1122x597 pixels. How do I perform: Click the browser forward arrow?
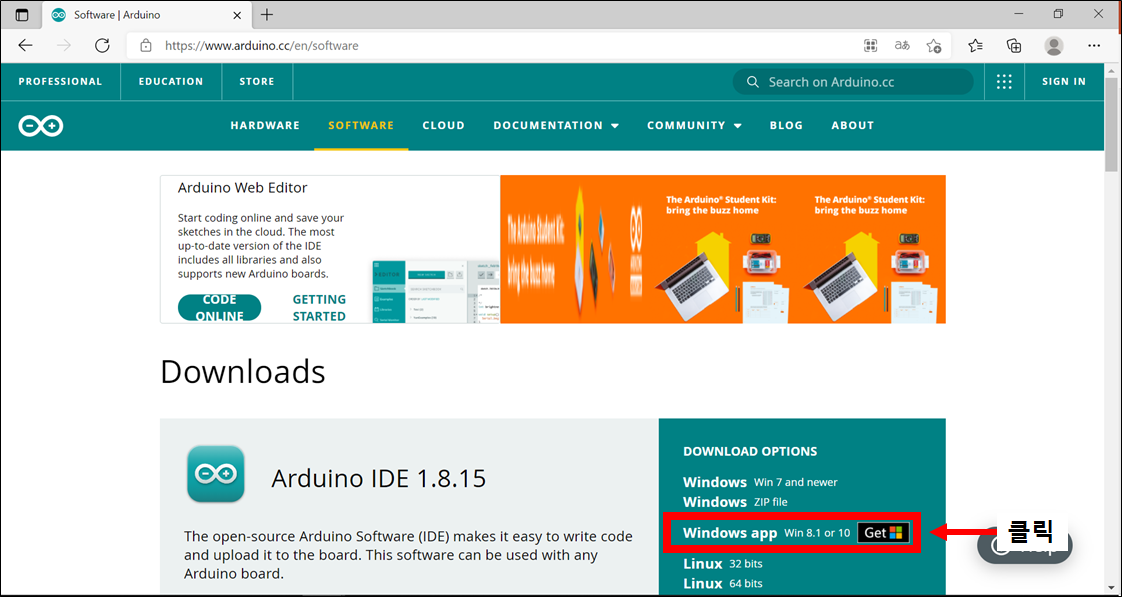pyautogui.click(x=64, y=46)
